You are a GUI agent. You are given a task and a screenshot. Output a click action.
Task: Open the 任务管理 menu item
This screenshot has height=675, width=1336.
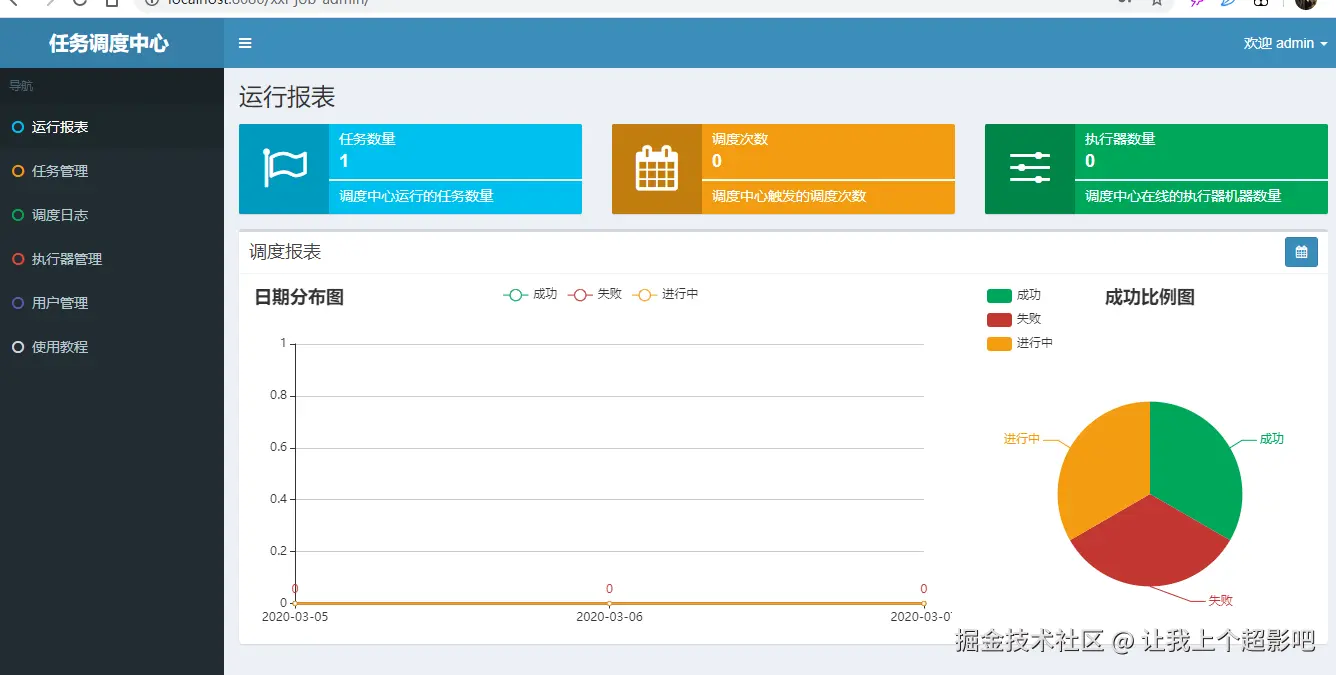pyautogui.click(x=112, y=171)
